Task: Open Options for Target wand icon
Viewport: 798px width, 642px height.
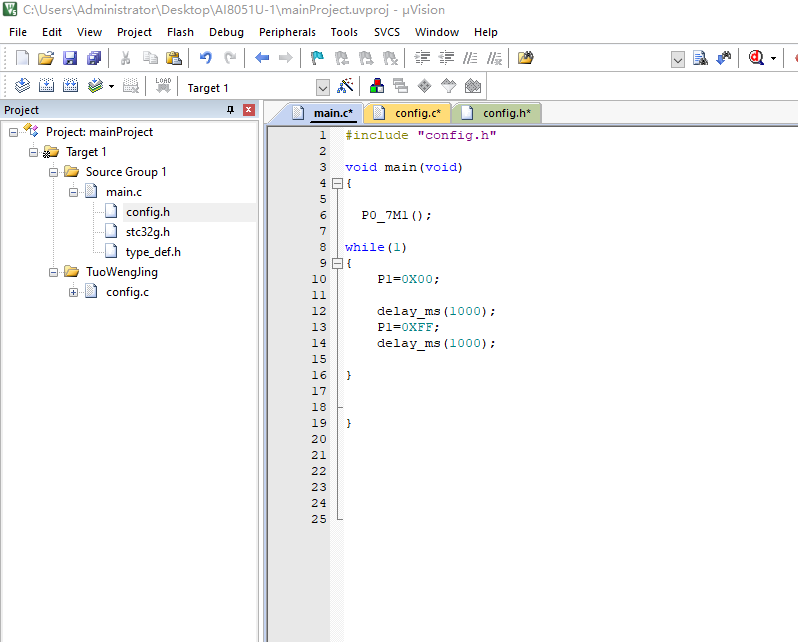Action: point(345,86)
